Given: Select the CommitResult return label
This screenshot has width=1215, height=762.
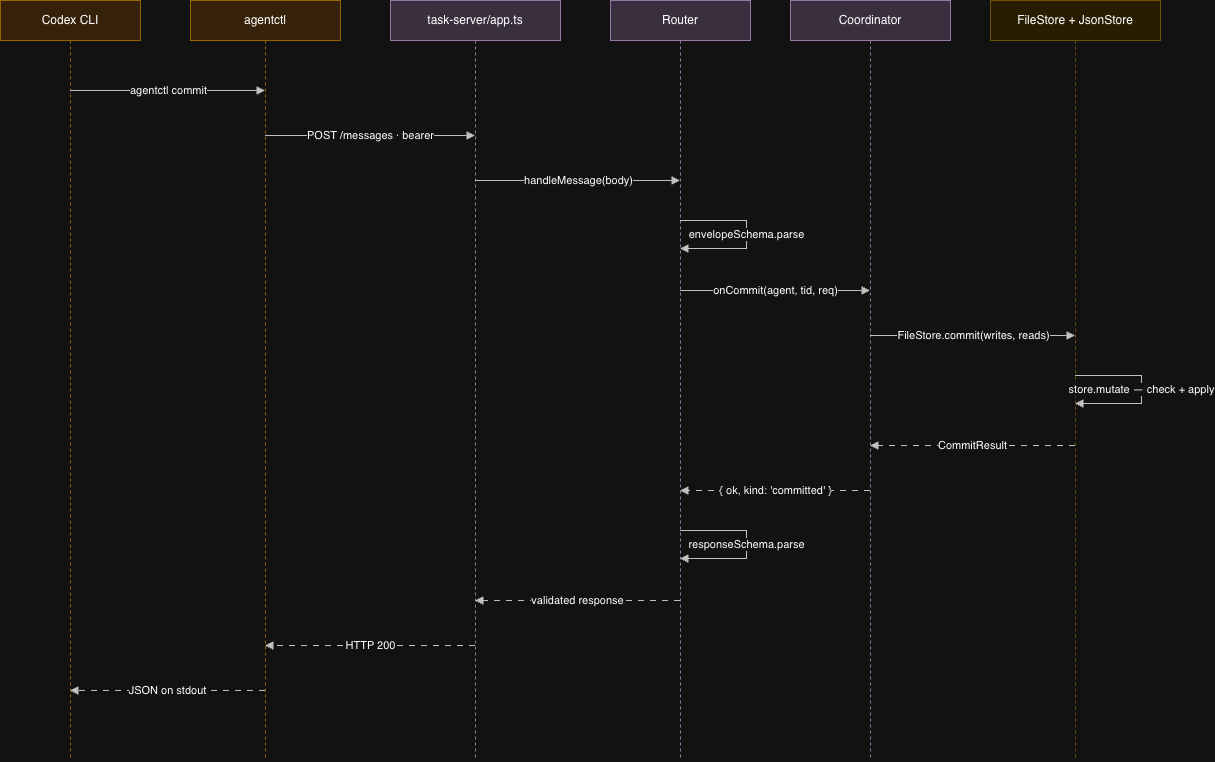Looking at the screenshot, I should click(x=972, y=445).
